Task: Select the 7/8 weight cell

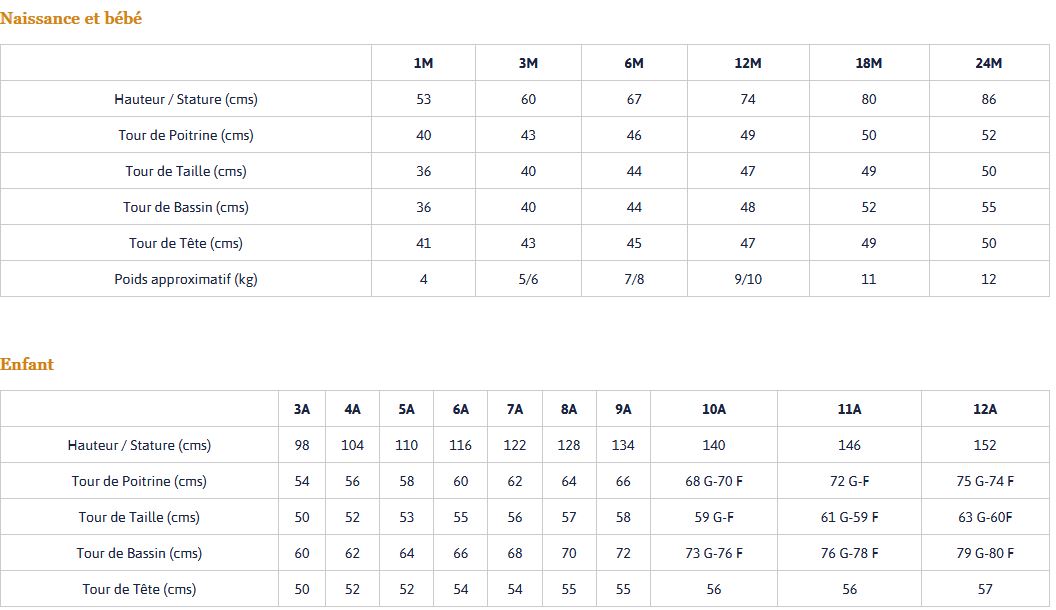Action: (x=633, y=279)
